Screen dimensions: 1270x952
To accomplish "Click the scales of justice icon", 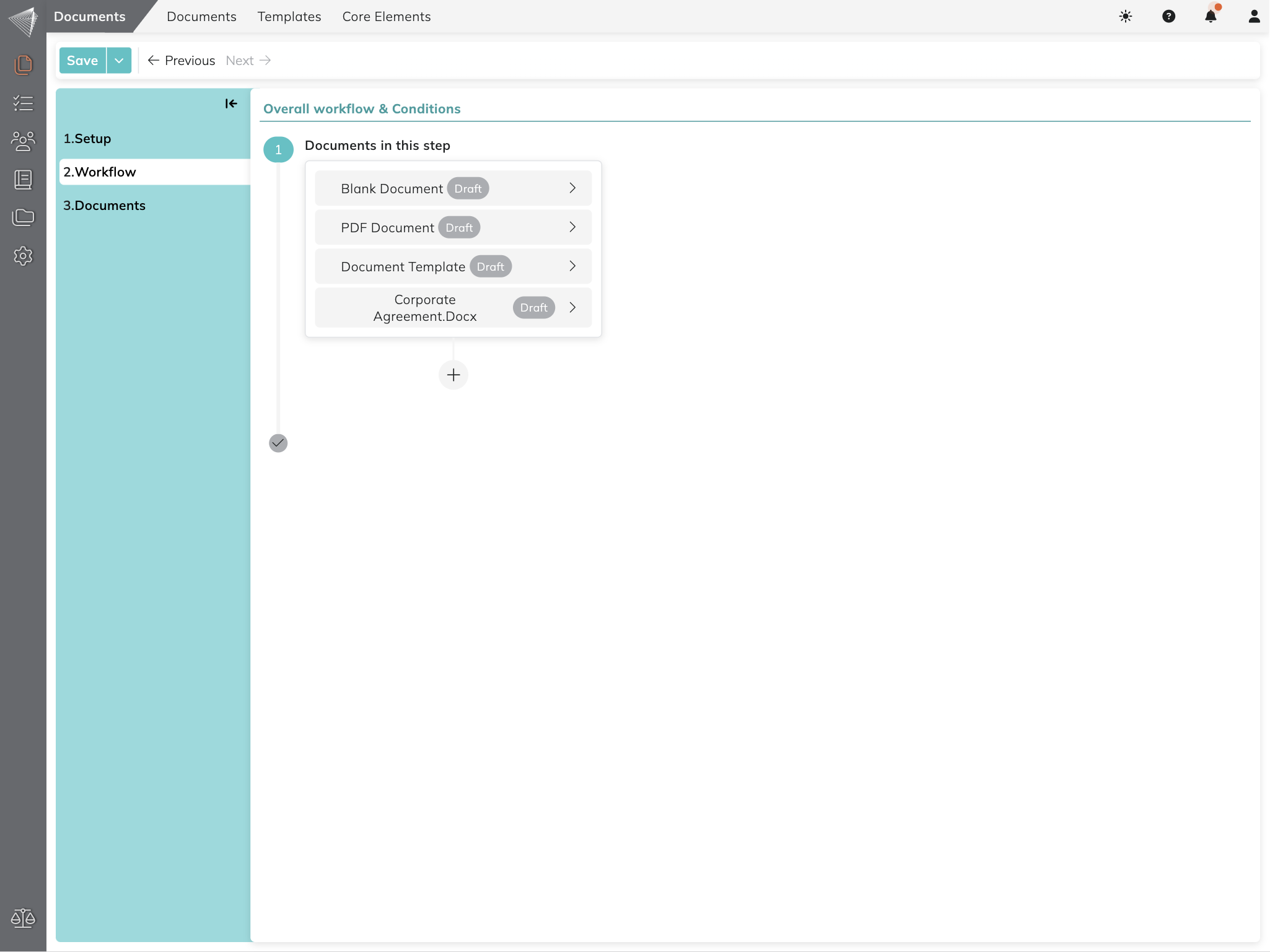I will coord(23,918).
